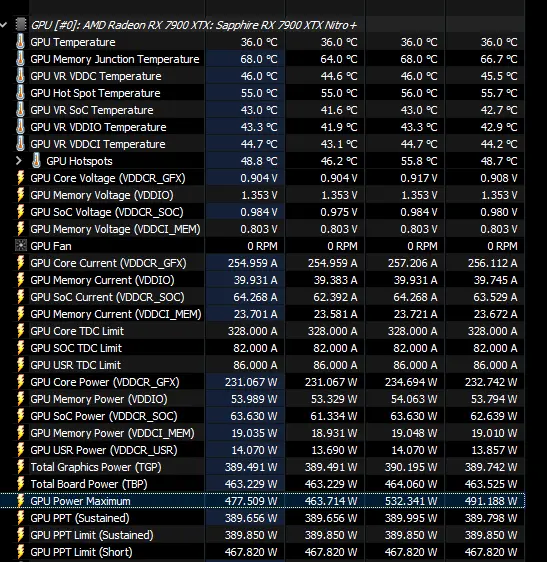Click the 532.341 W maximum power value
547x562 pixels.
[x=411, y=501]
